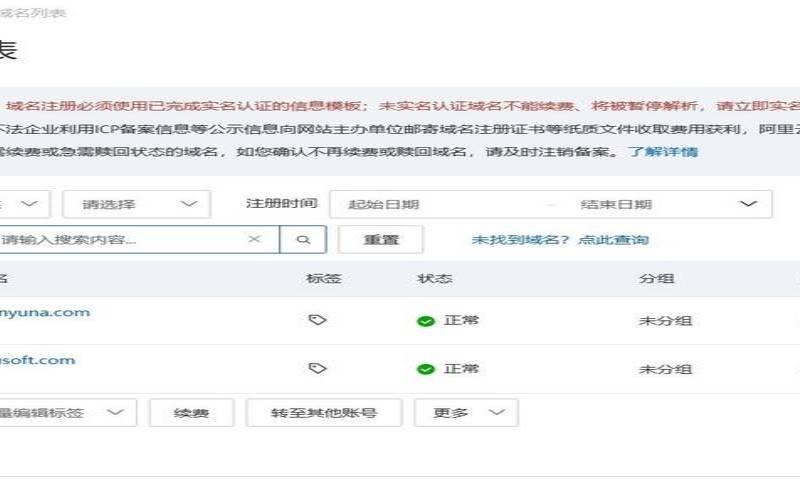Open the soft.com domain link
Image resolution: width=800 pixels, height=500 pixels.
tap(37, 360)
